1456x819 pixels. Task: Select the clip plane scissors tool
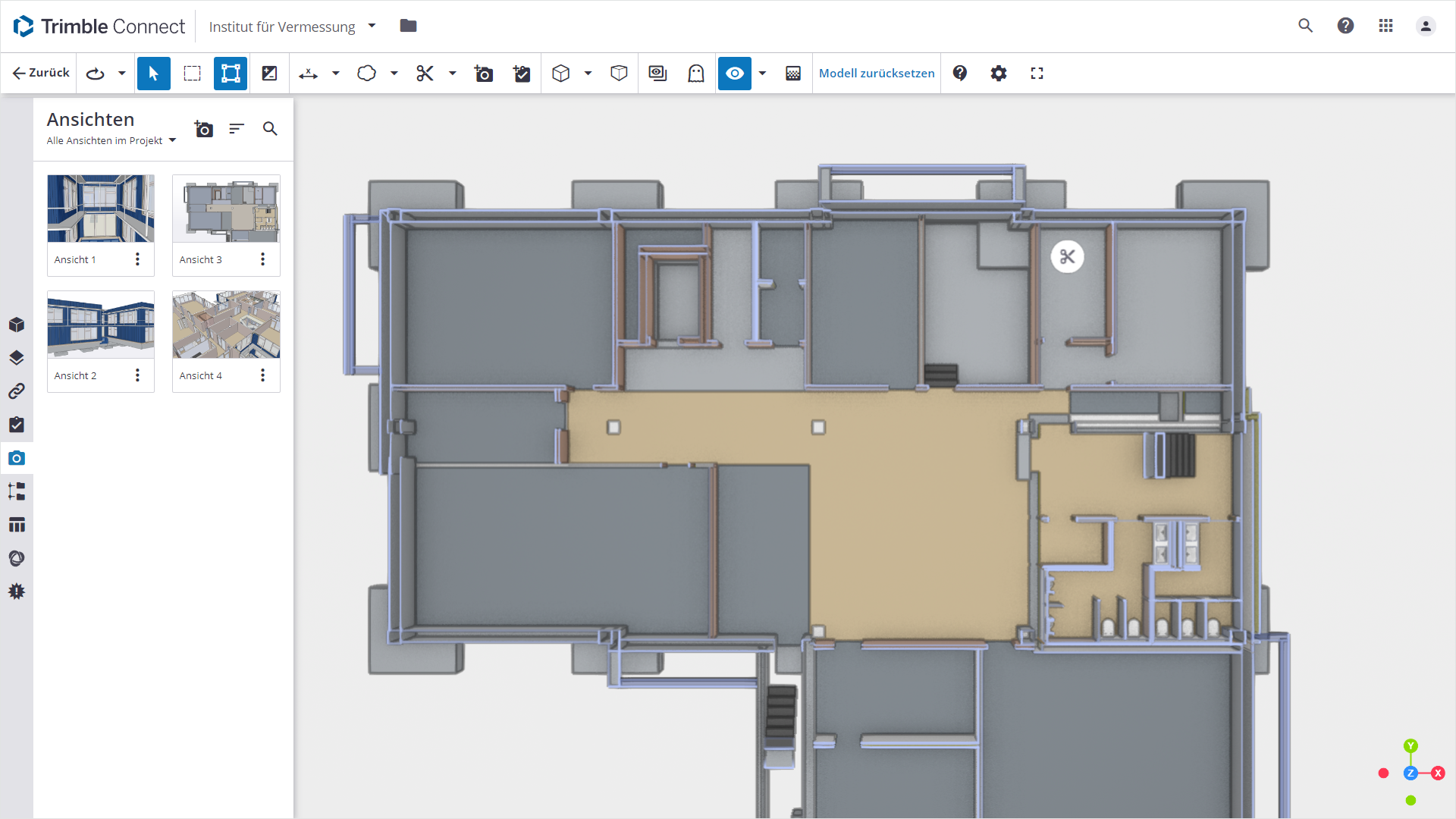[x=425, y=74]
